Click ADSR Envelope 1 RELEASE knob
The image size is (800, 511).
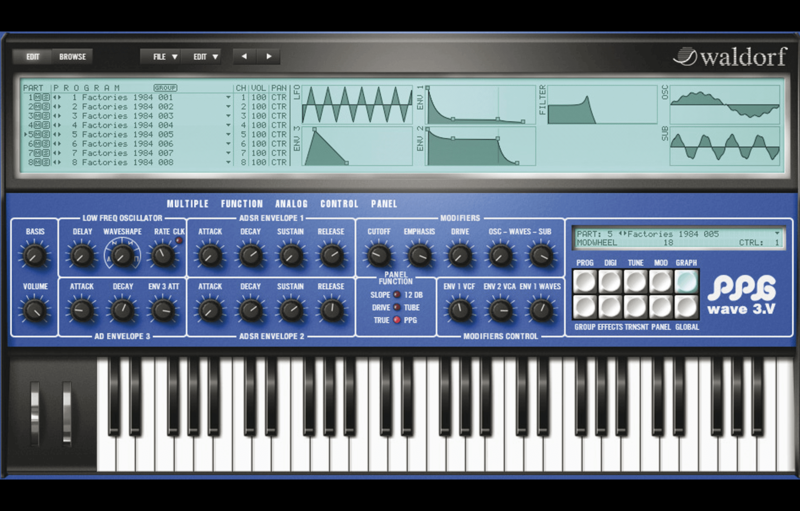click(x=331, y=255)
